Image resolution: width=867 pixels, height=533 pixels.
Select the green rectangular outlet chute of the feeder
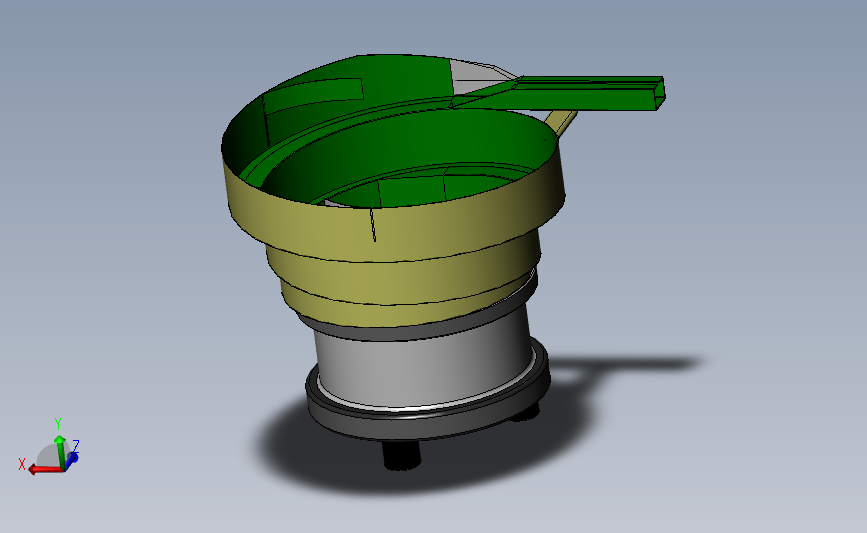[x=586, y=93]
